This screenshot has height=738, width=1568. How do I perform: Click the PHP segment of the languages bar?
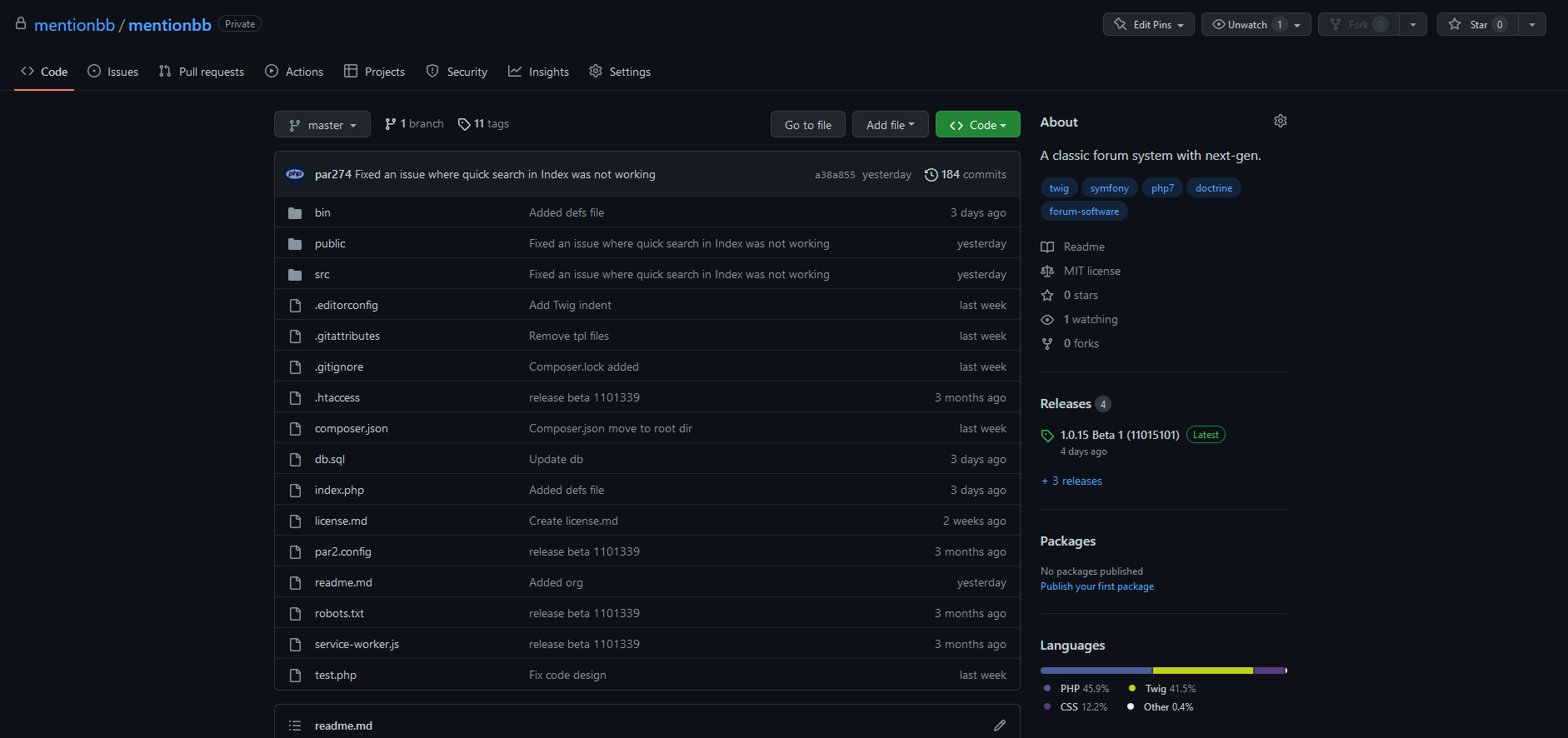(1096, 671)
